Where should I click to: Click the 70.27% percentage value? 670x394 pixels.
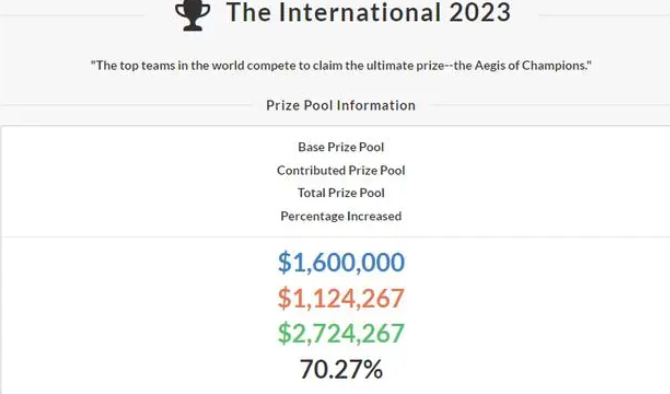point(341,369)
